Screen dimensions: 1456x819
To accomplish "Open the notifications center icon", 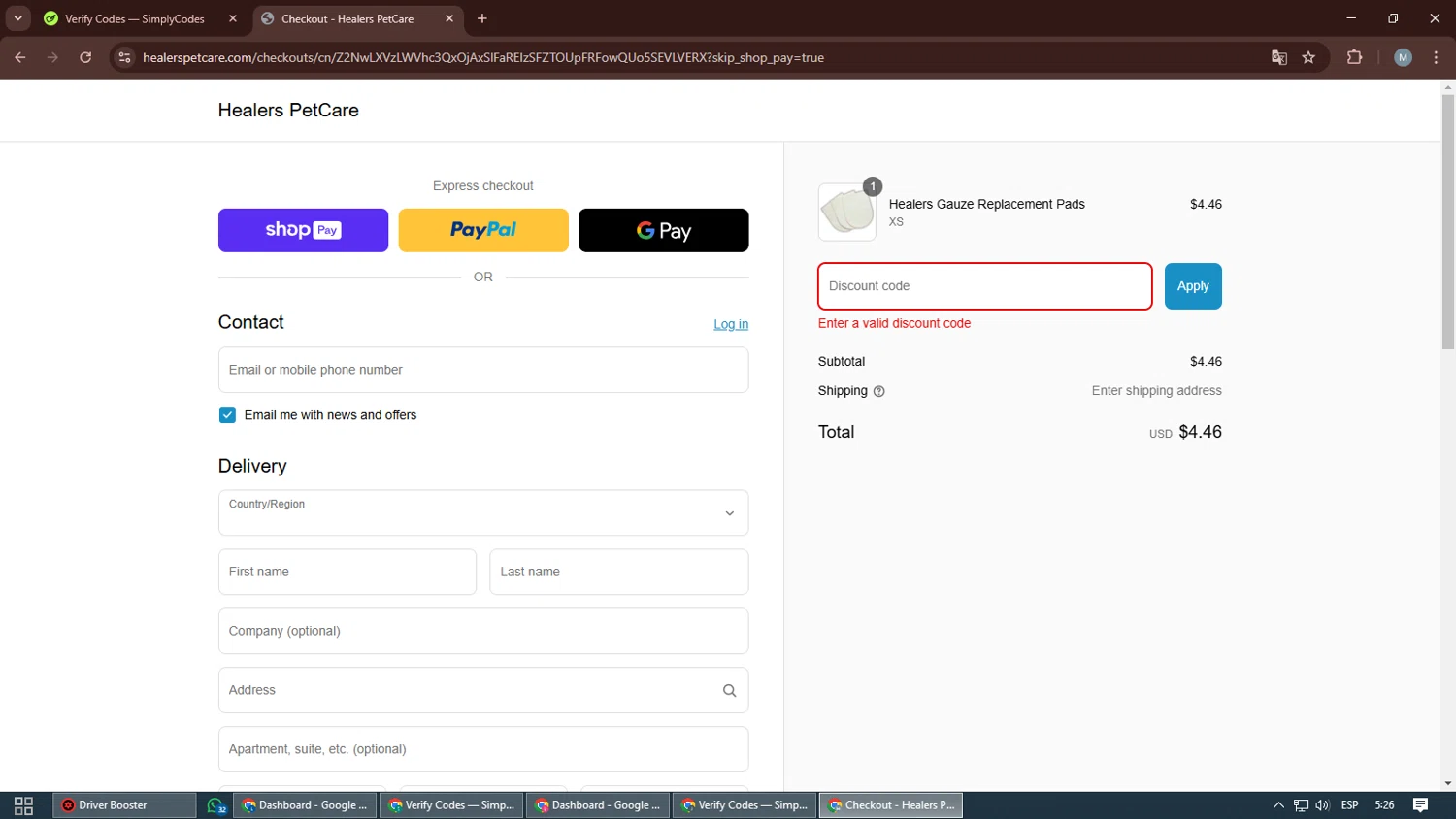I will pos(1420,805).
